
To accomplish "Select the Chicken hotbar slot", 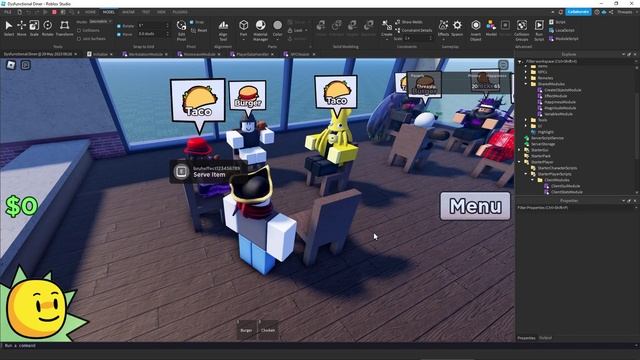I will click(268, 329).
